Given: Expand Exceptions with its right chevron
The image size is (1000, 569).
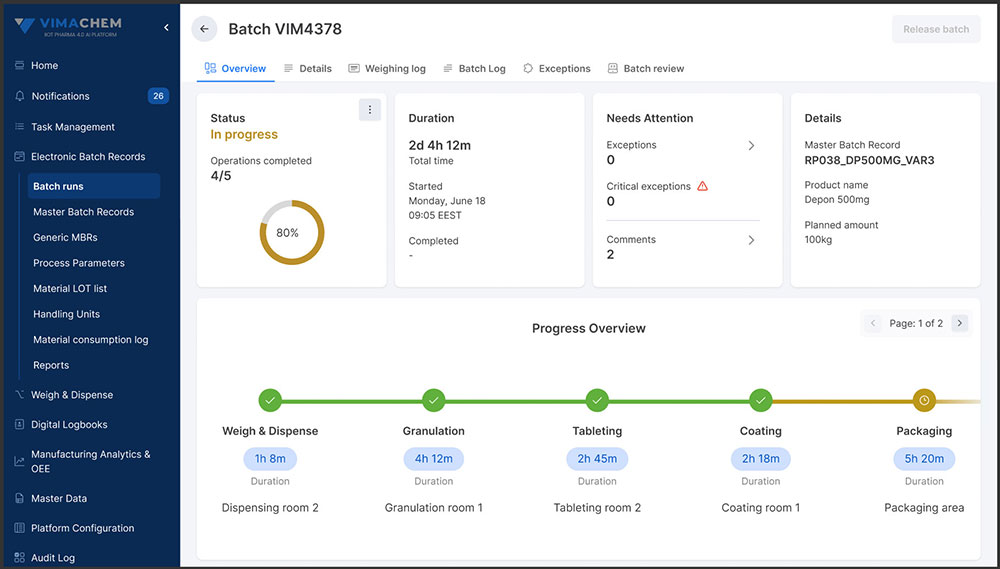Looking at the screenshot, I should [751, 145].
